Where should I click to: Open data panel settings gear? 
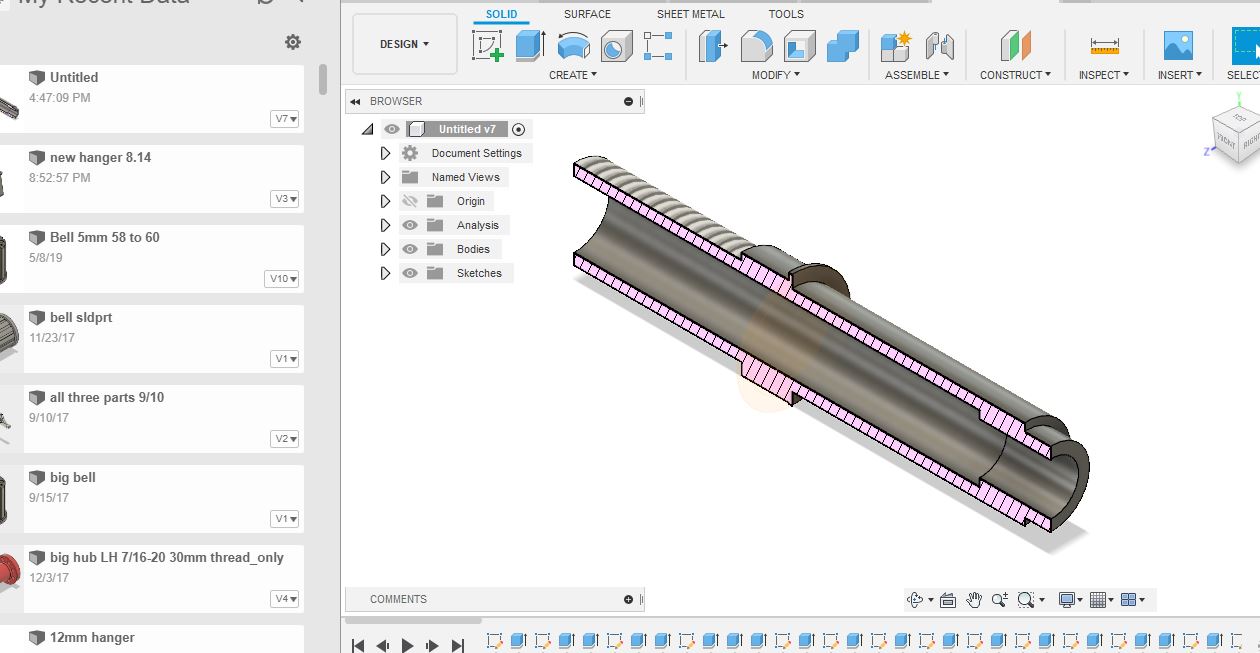(293, 42)
